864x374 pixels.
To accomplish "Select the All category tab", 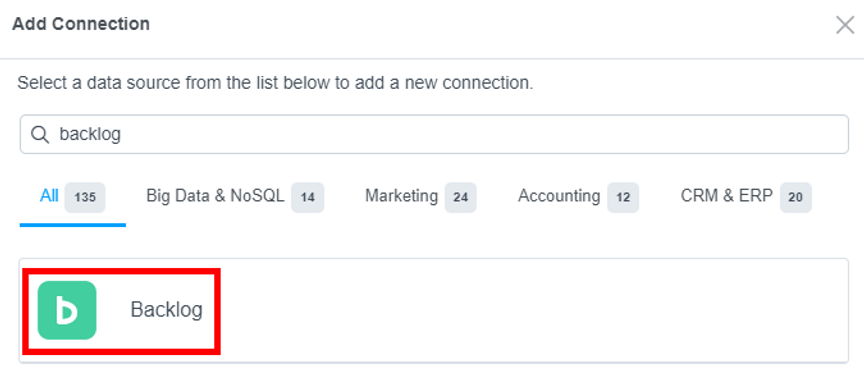I will click(x=73, y=197).
